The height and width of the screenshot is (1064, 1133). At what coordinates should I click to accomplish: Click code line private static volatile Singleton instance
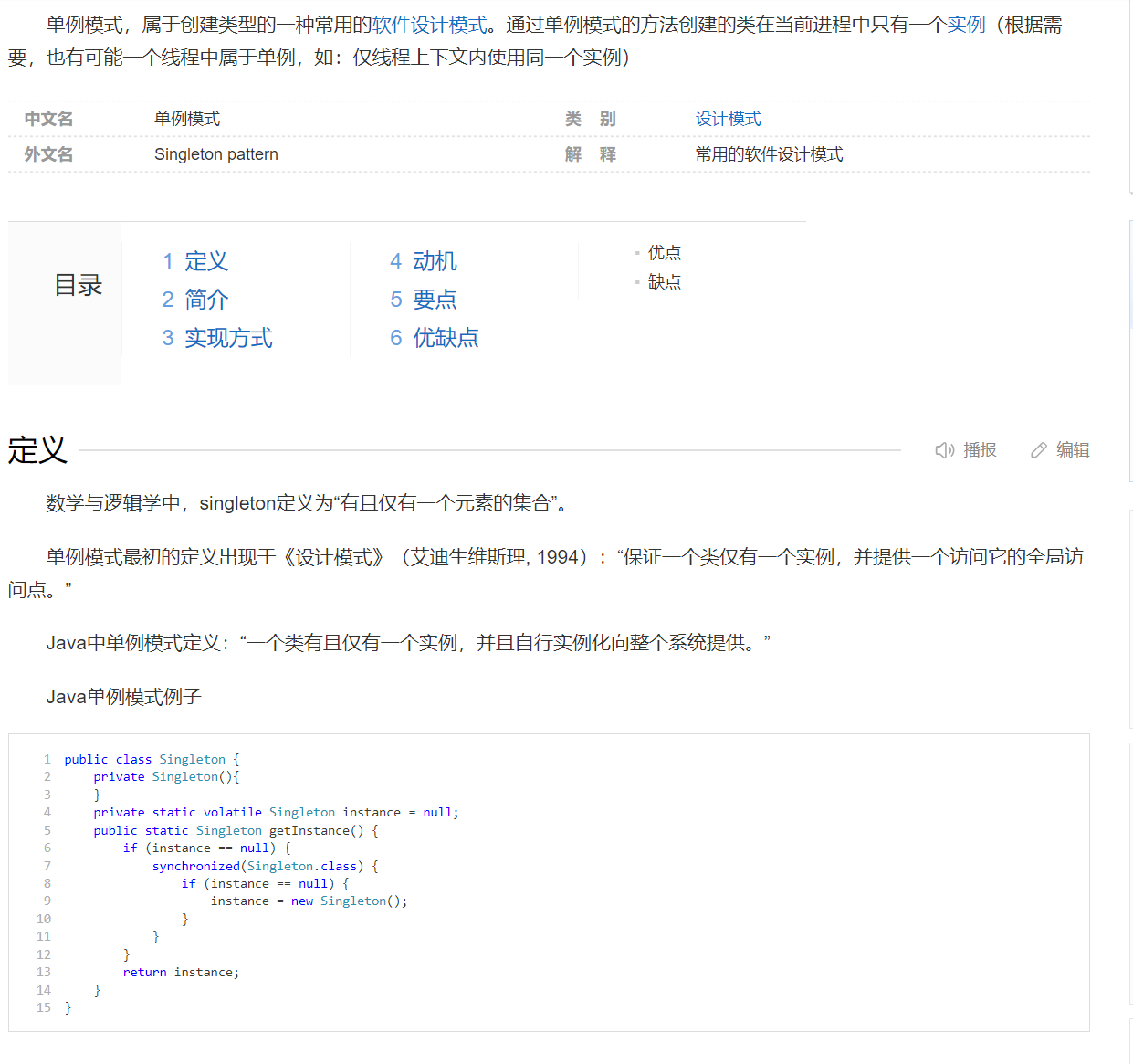(x=276, y=812)
